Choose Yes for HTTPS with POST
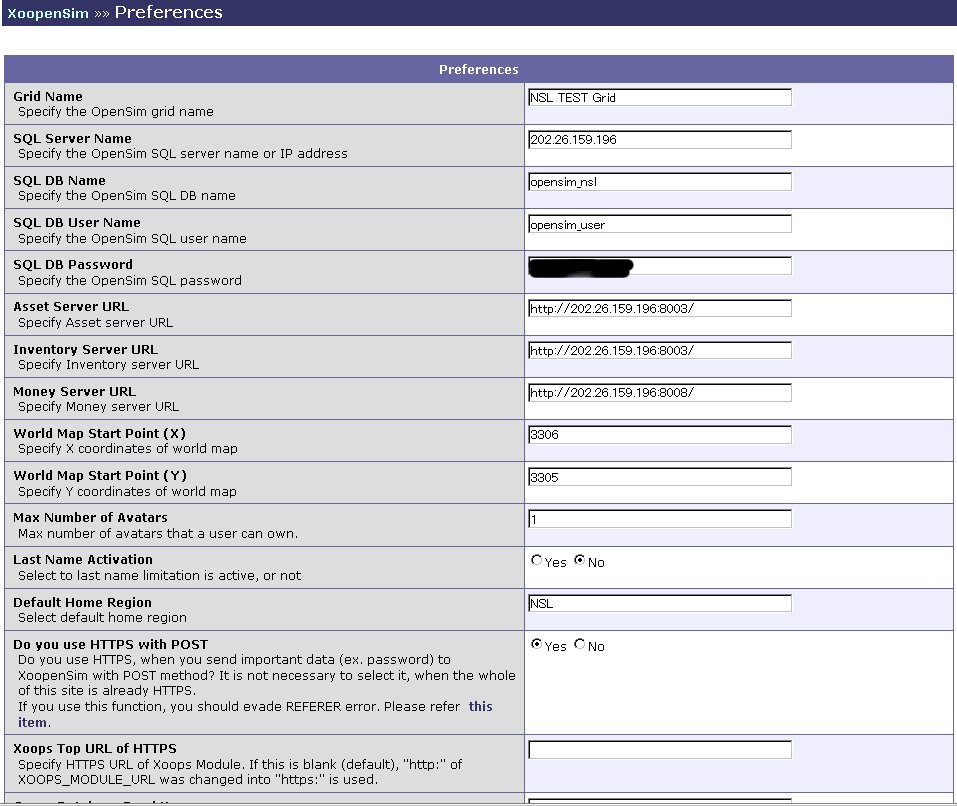The width and height of the screenshot is (957, 806). 537,645
